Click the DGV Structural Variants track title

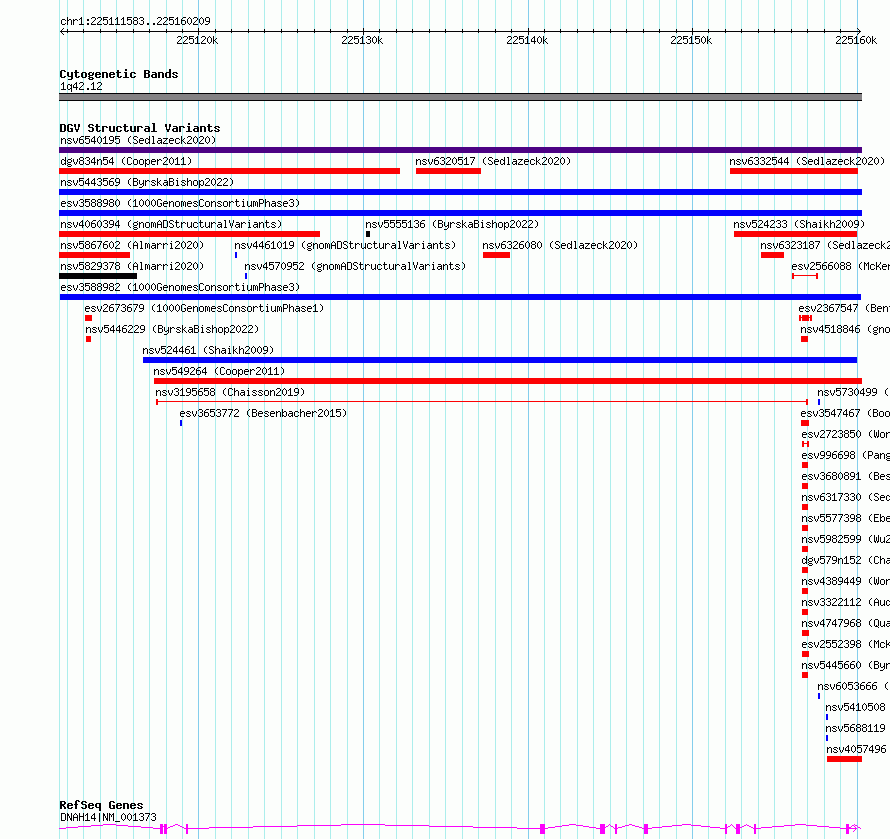tap(140, 128)
